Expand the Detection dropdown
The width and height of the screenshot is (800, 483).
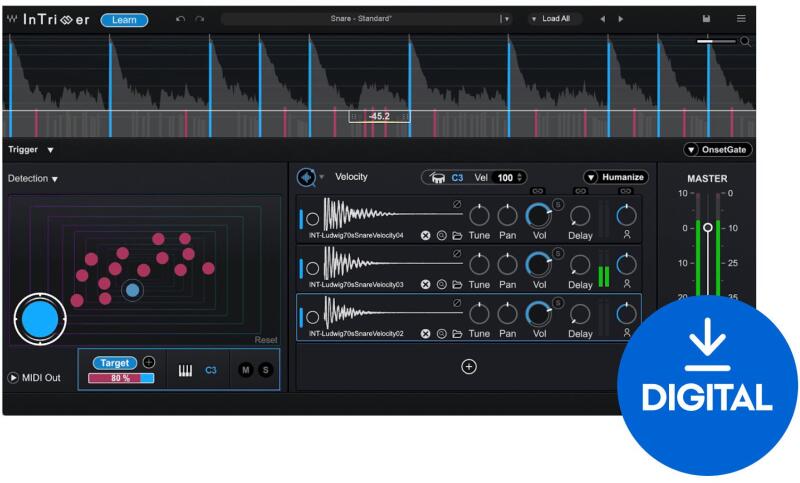(33, 179)
